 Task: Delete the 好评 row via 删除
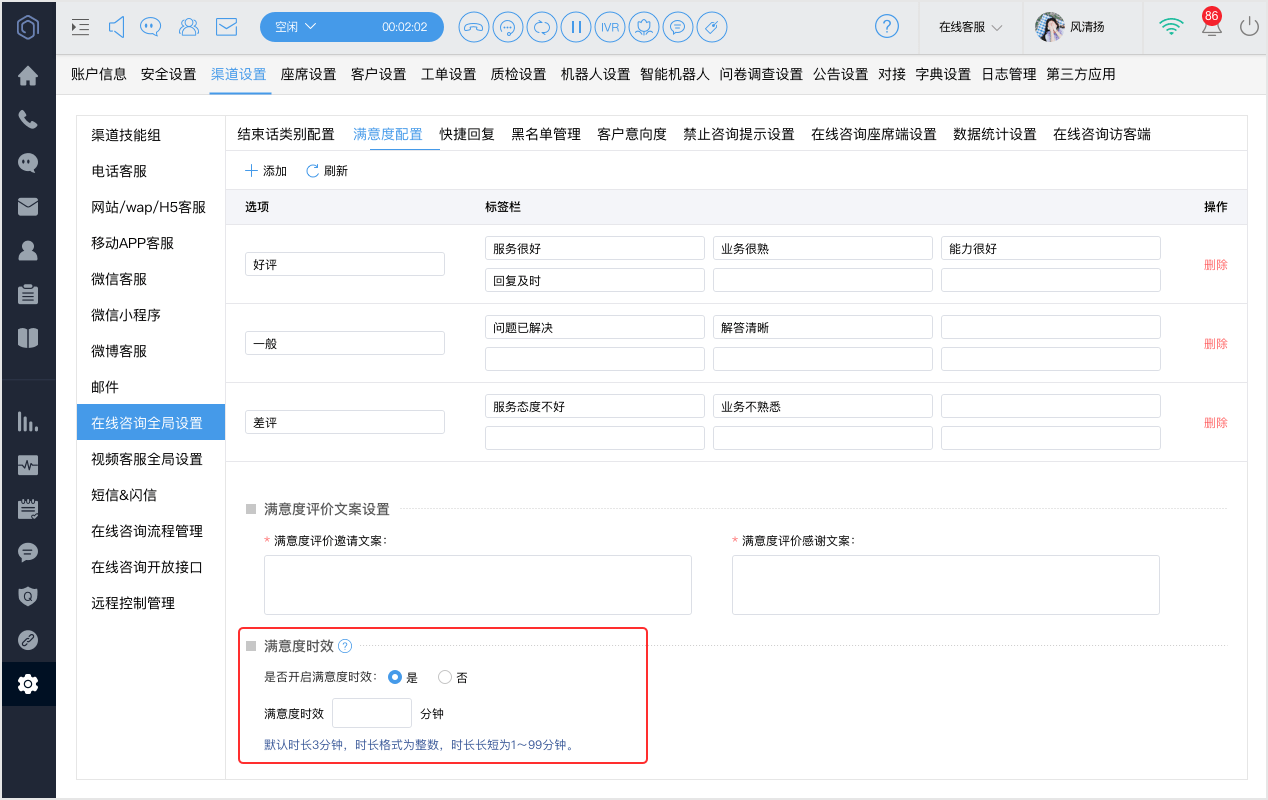(x=1216, y=265)
